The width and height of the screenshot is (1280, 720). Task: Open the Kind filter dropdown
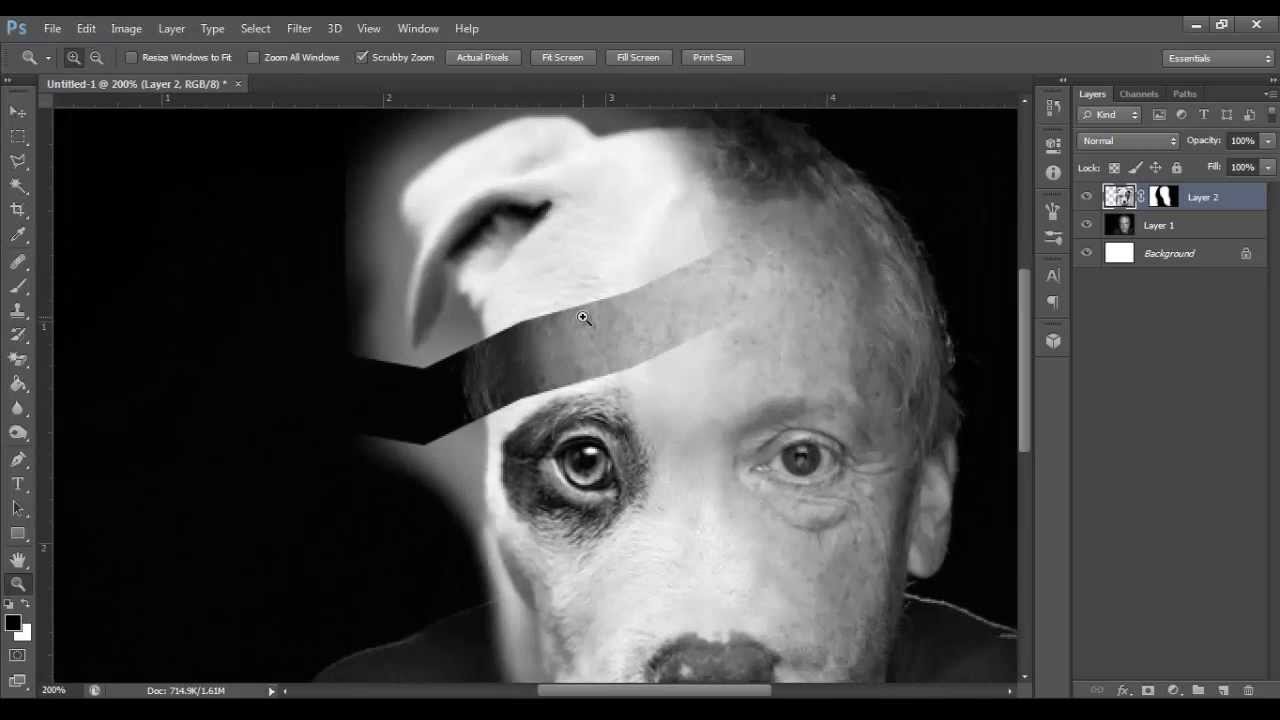click(1110, 115)
